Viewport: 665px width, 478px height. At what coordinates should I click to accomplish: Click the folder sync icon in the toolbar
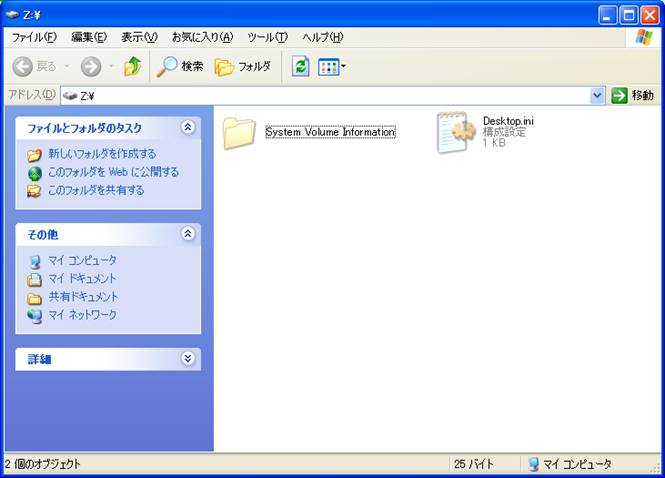coord(300,67)
